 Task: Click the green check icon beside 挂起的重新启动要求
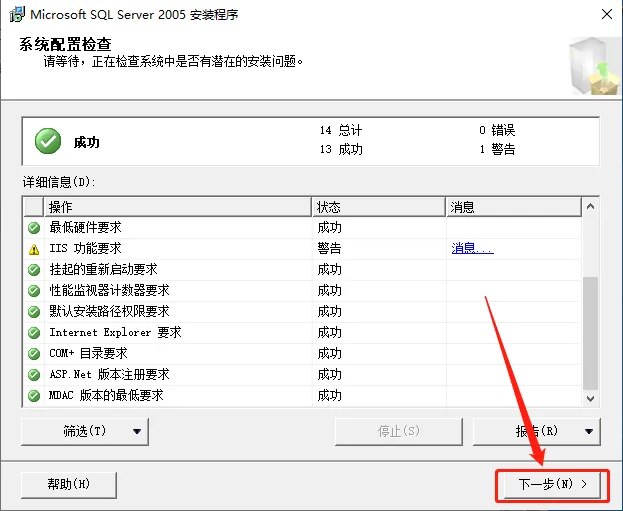coord(34,270)
